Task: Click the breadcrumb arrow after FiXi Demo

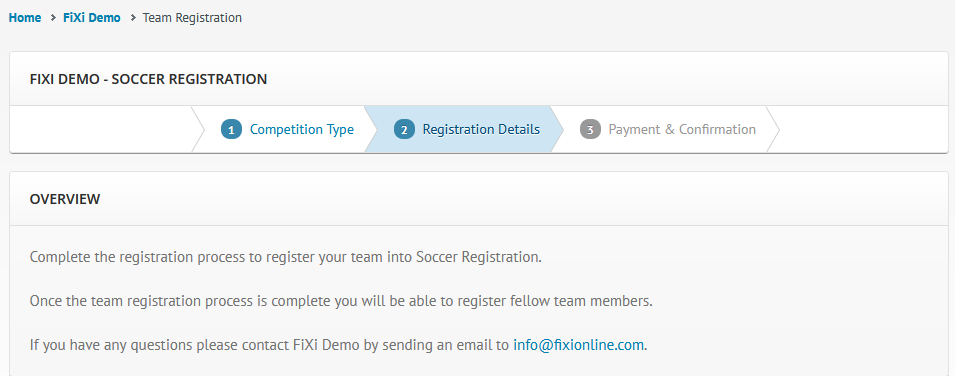Action: 133,18
